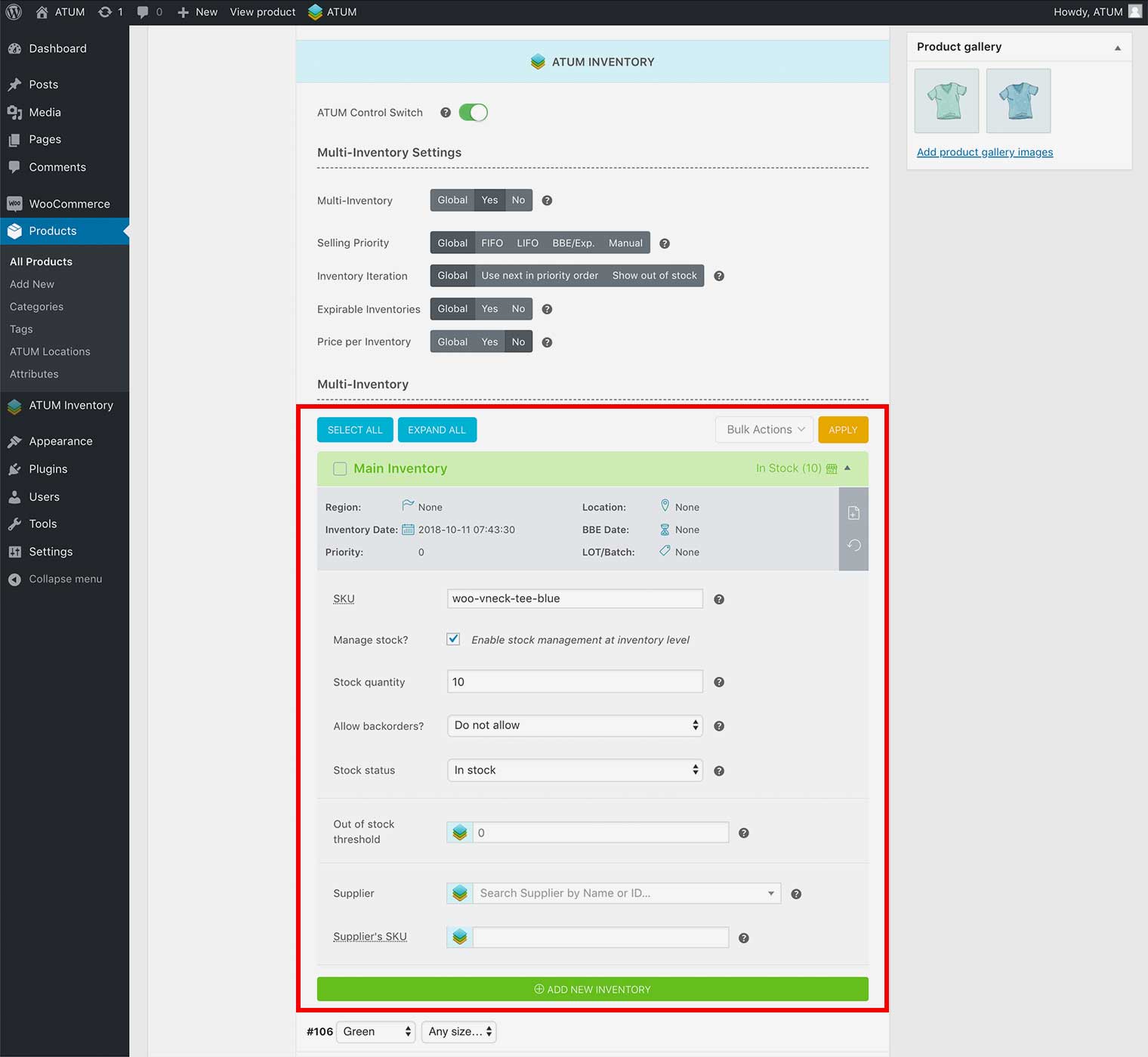The height and width of the screenshot is (1057, 1148).
Task: Uncheck the Manage stock checkbox
Action: point(453,639)
